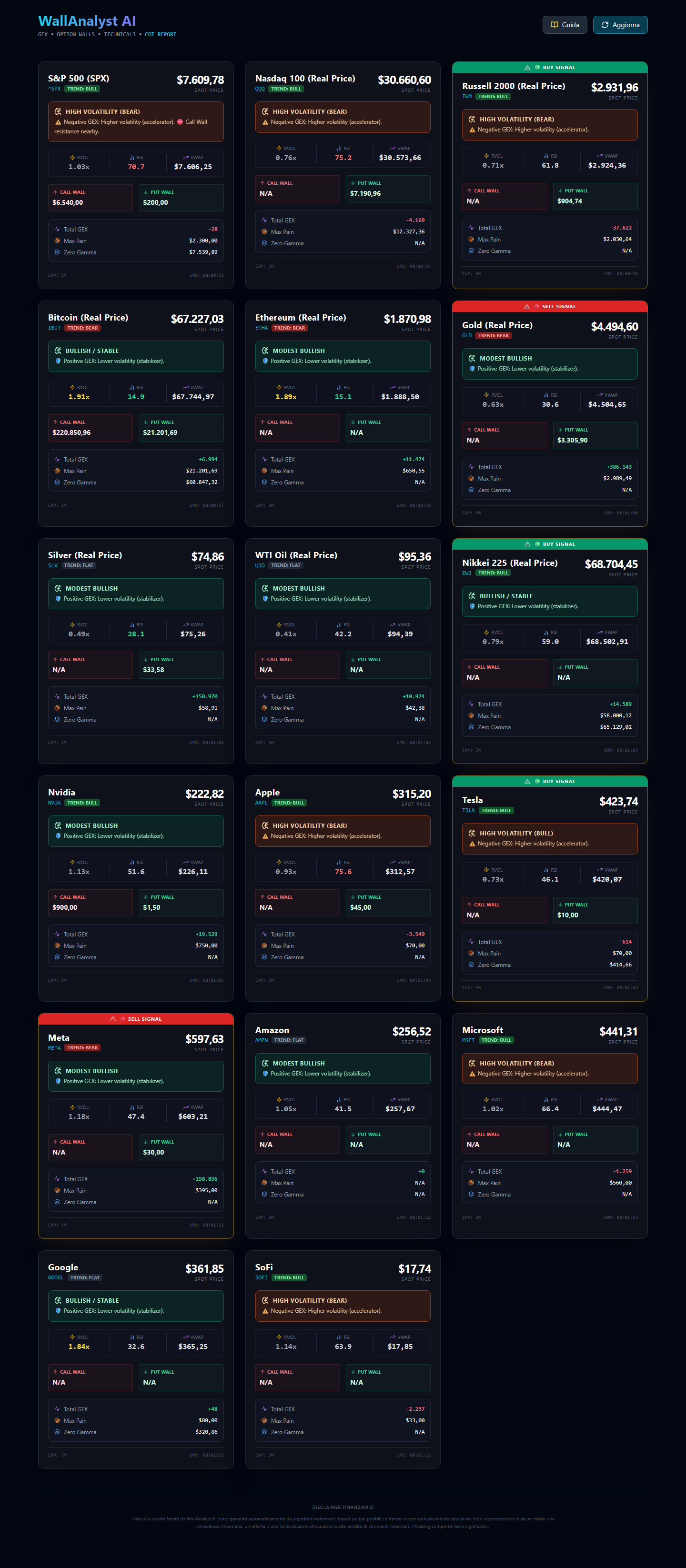Click Silver Total GEX value +150.970
The height and width of the screenshot is (1568, 686).
[205, 696]
